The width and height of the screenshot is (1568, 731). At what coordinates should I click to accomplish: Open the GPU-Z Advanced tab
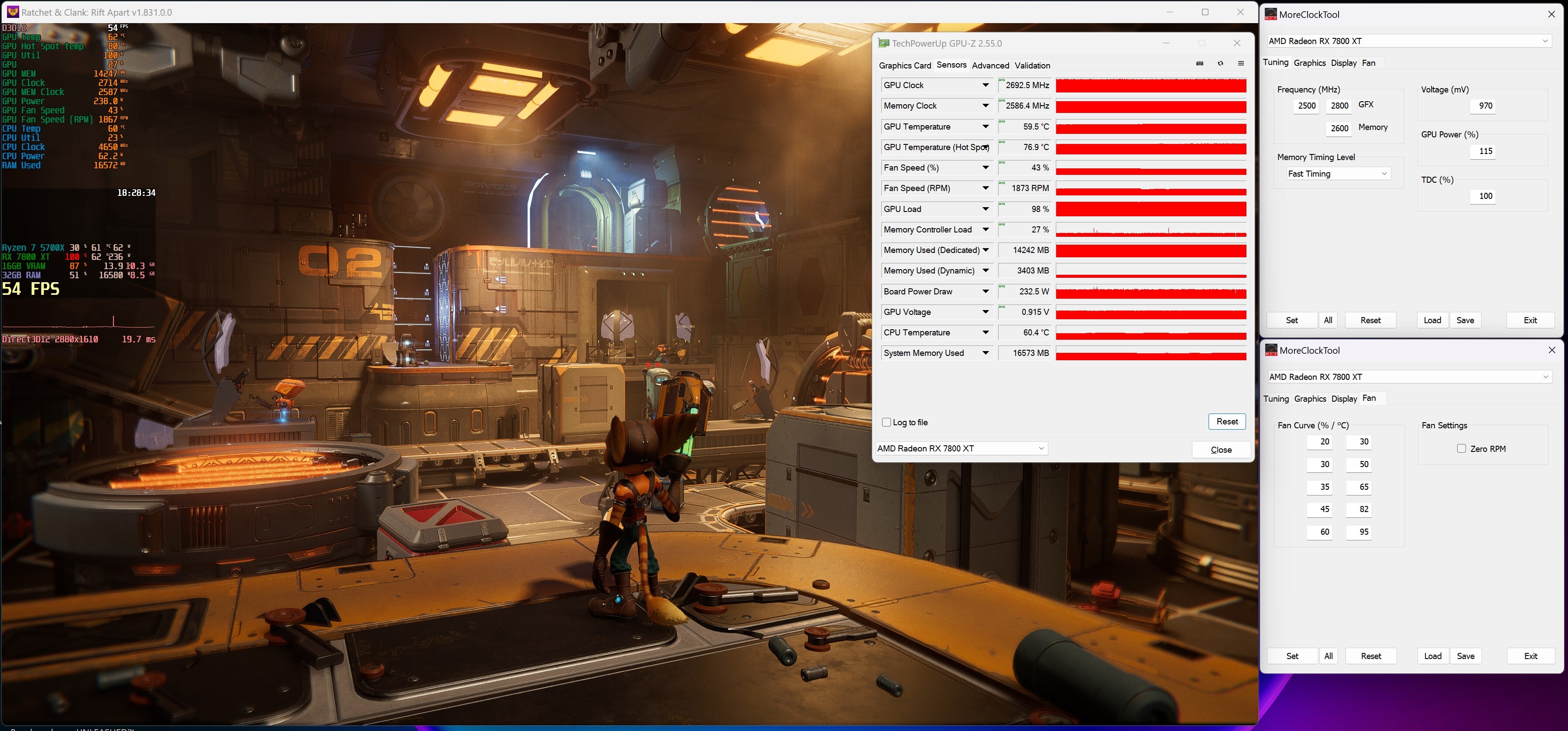pyautogui.click(x=990, y=65)
